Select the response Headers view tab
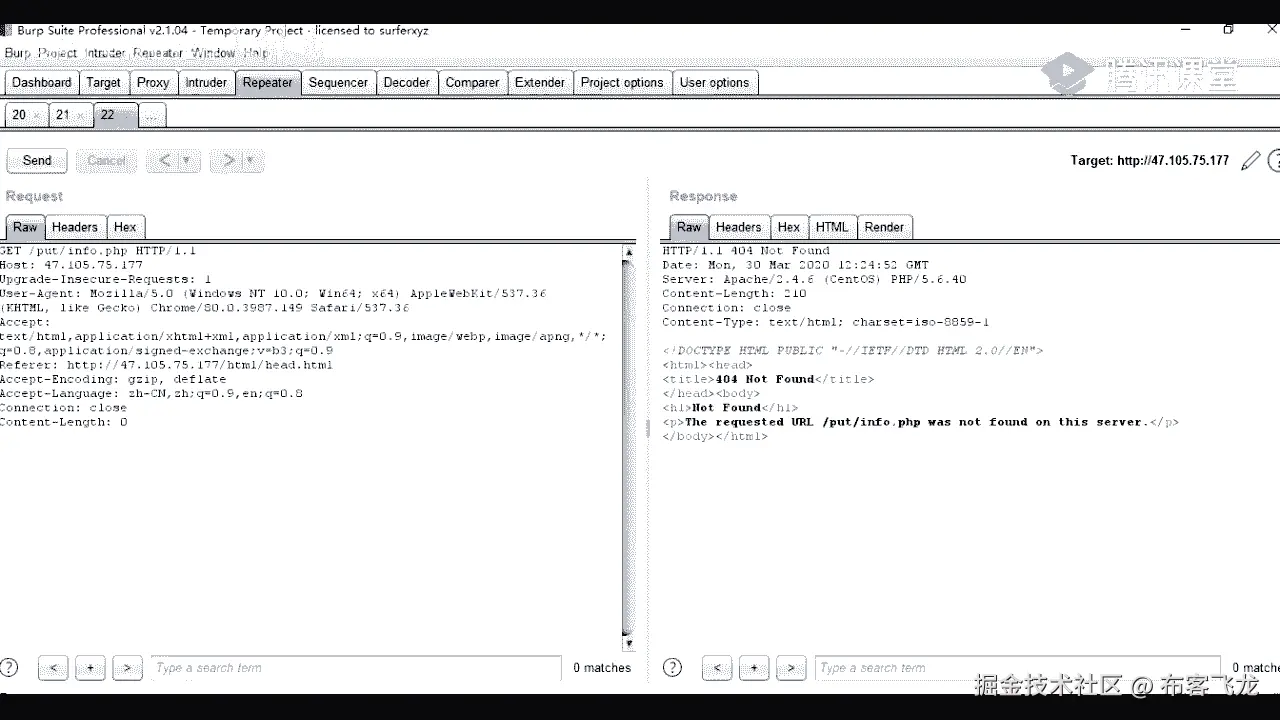The image size is (1280, 720). point(739,227)
